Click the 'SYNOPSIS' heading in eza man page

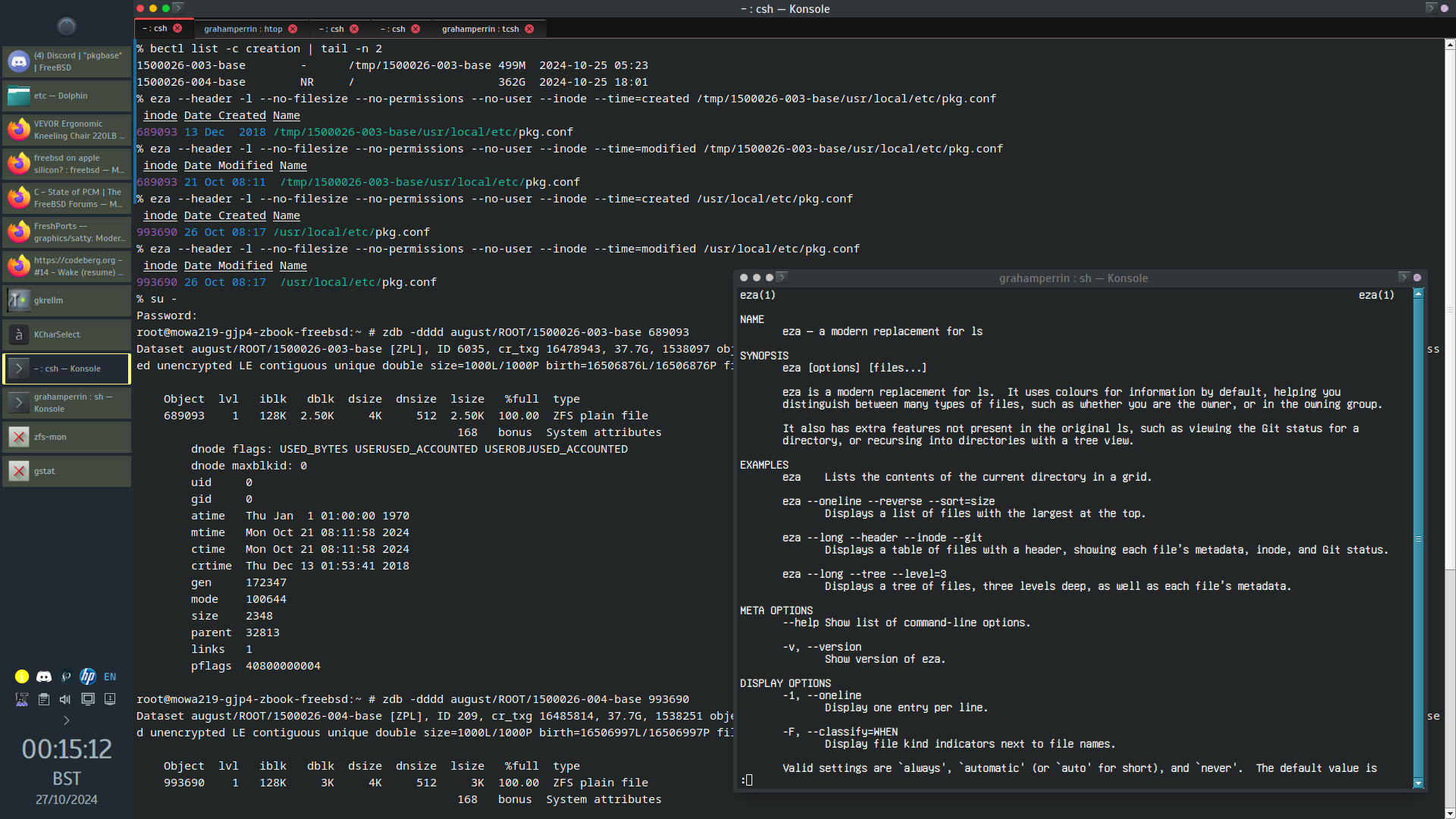pyautogui.click(x=764, y=356)
